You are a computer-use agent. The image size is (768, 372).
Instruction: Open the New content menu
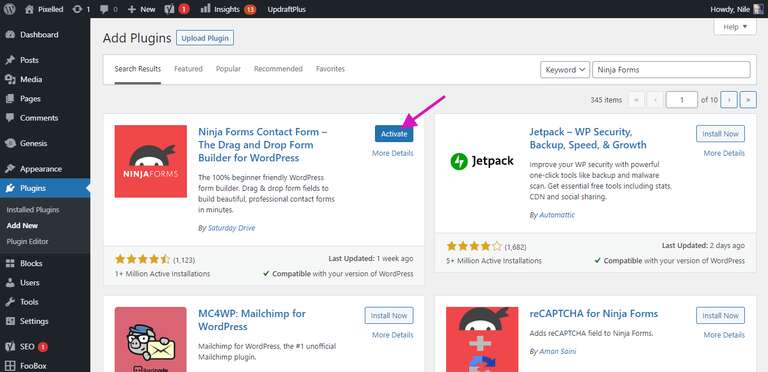click(141, 9)
